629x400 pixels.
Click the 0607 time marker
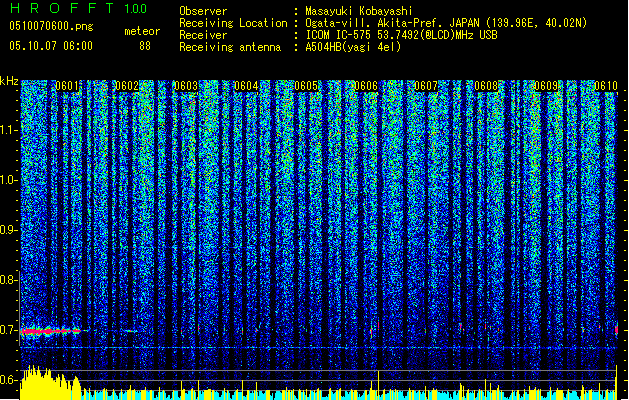(x=427, y=86)
